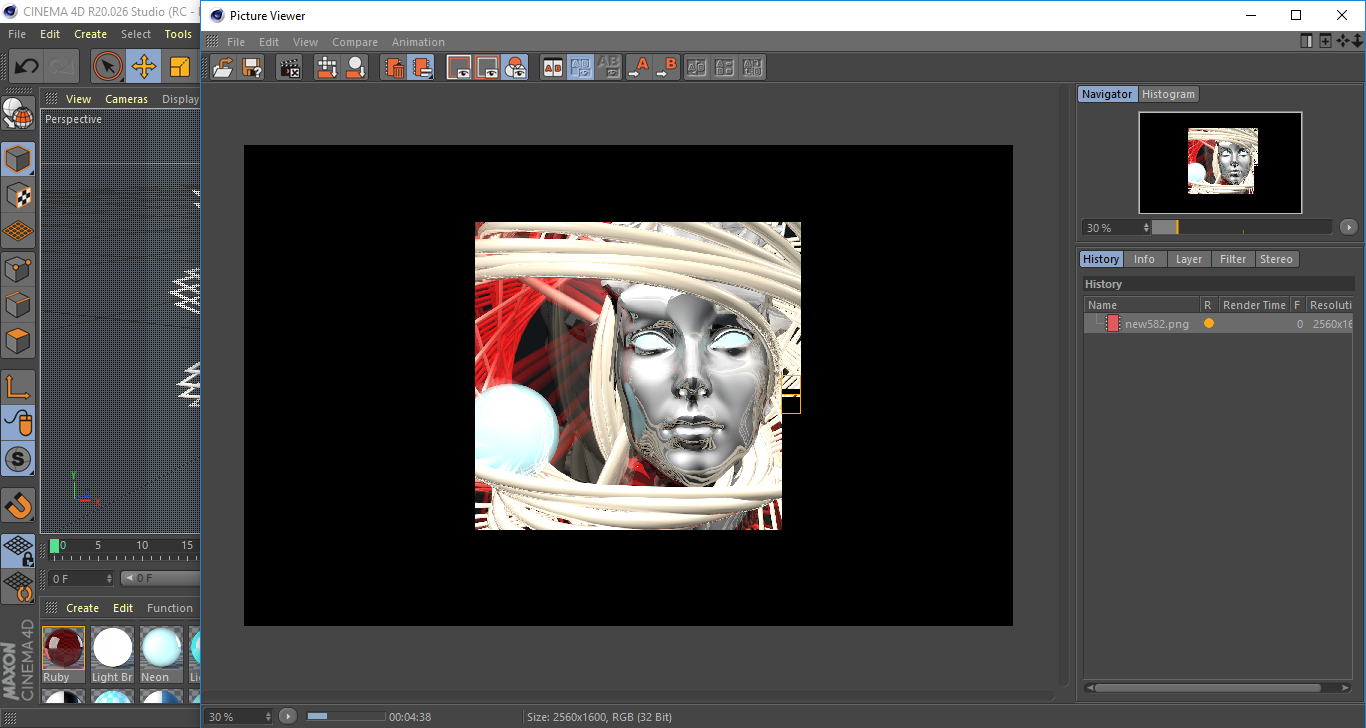
Task: Click the Animate Second AB compare icon
Action: (753, 67)
